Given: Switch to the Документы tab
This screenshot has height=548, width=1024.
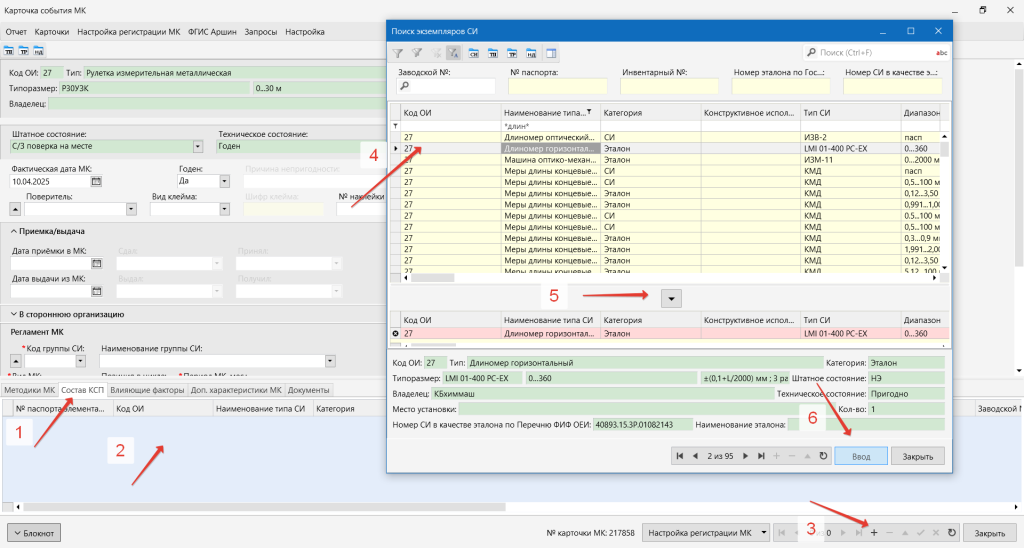Looking at the screenshot, I should pyautogui.click(x=308, y=390).
